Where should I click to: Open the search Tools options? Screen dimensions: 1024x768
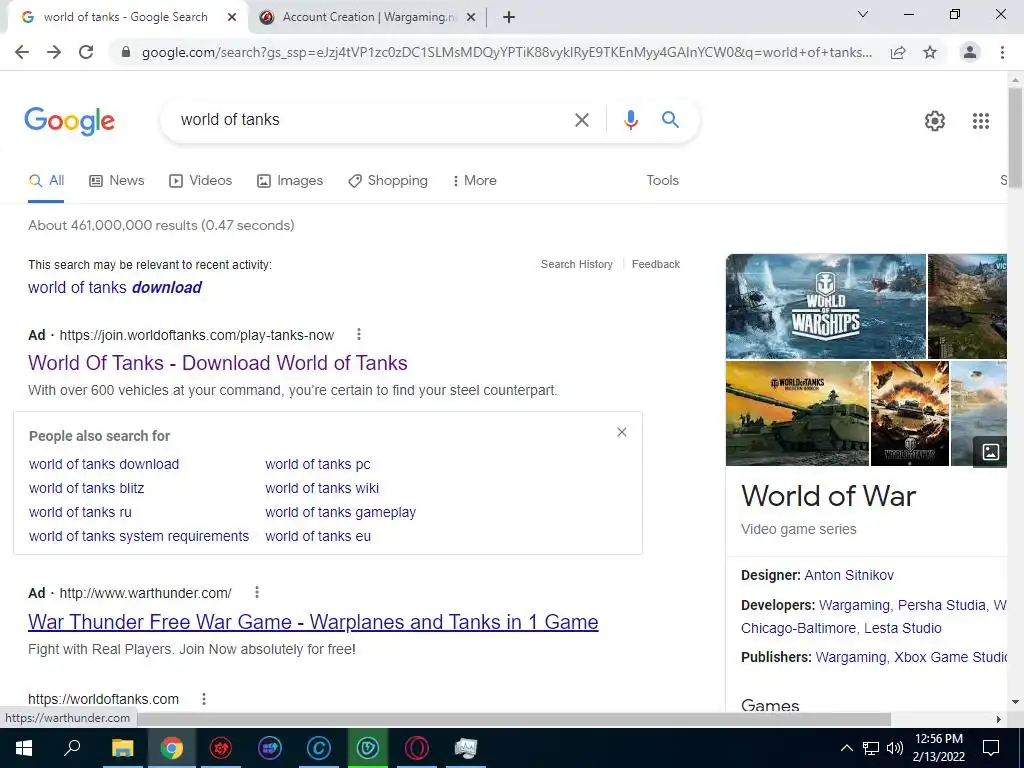662,181
